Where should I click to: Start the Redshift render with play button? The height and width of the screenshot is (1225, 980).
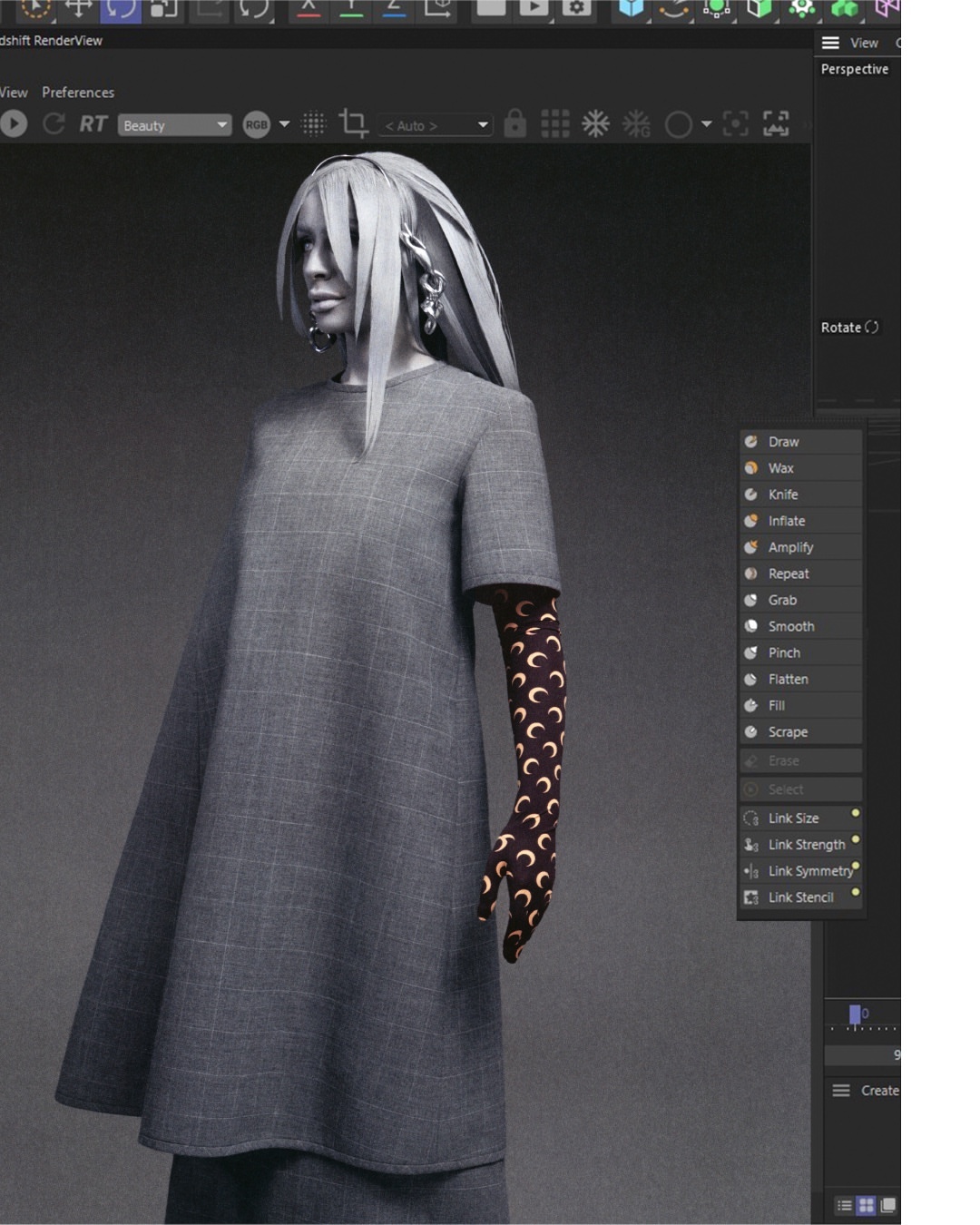[x=13, y=124]
